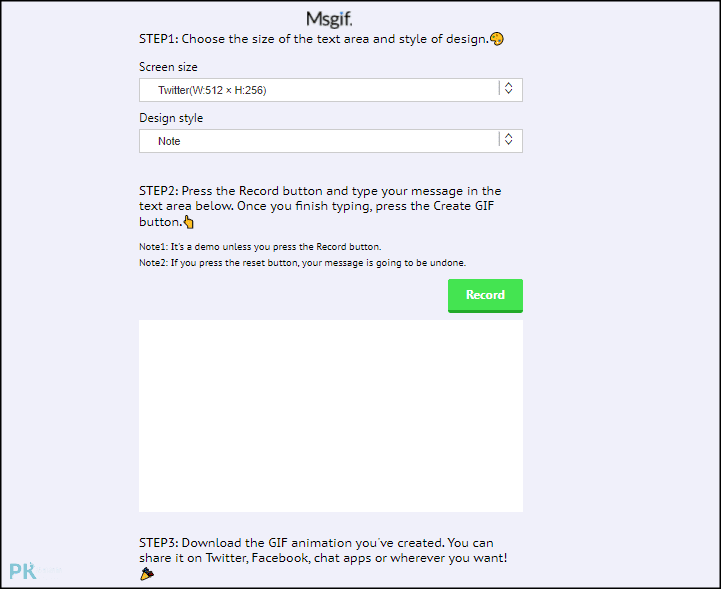Click the Msgif logo at top
721x589 pixels.
click(x=329, y=20)
